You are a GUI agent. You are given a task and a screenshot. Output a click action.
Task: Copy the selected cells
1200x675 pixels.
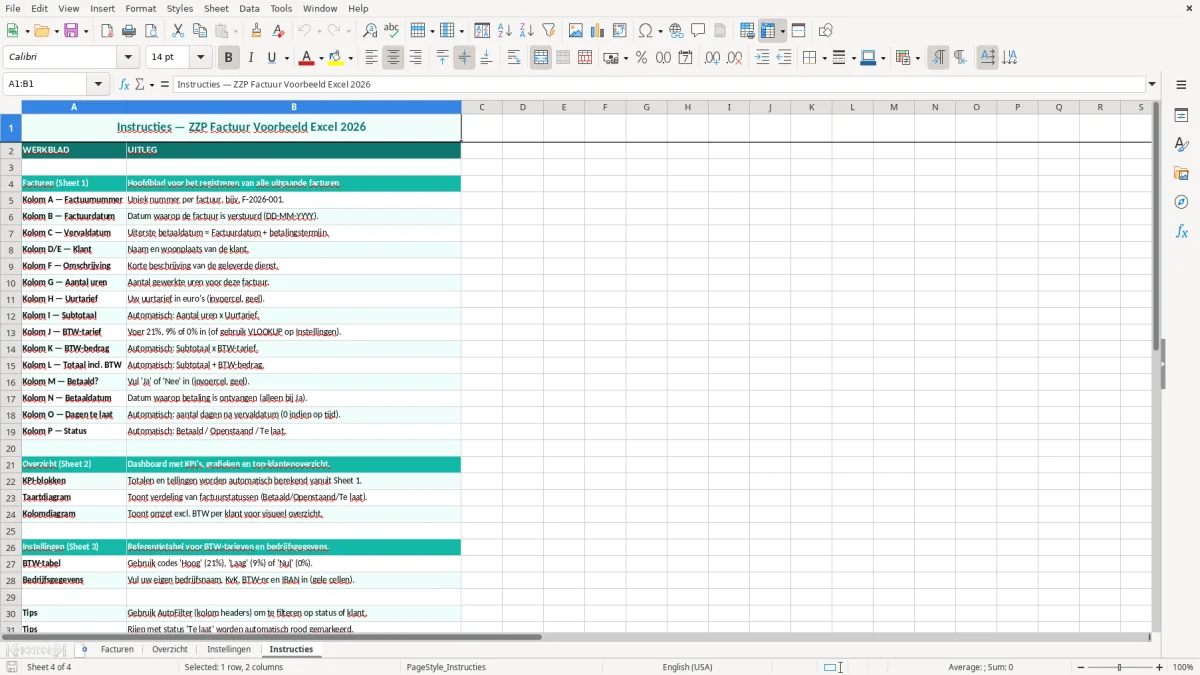200,31
